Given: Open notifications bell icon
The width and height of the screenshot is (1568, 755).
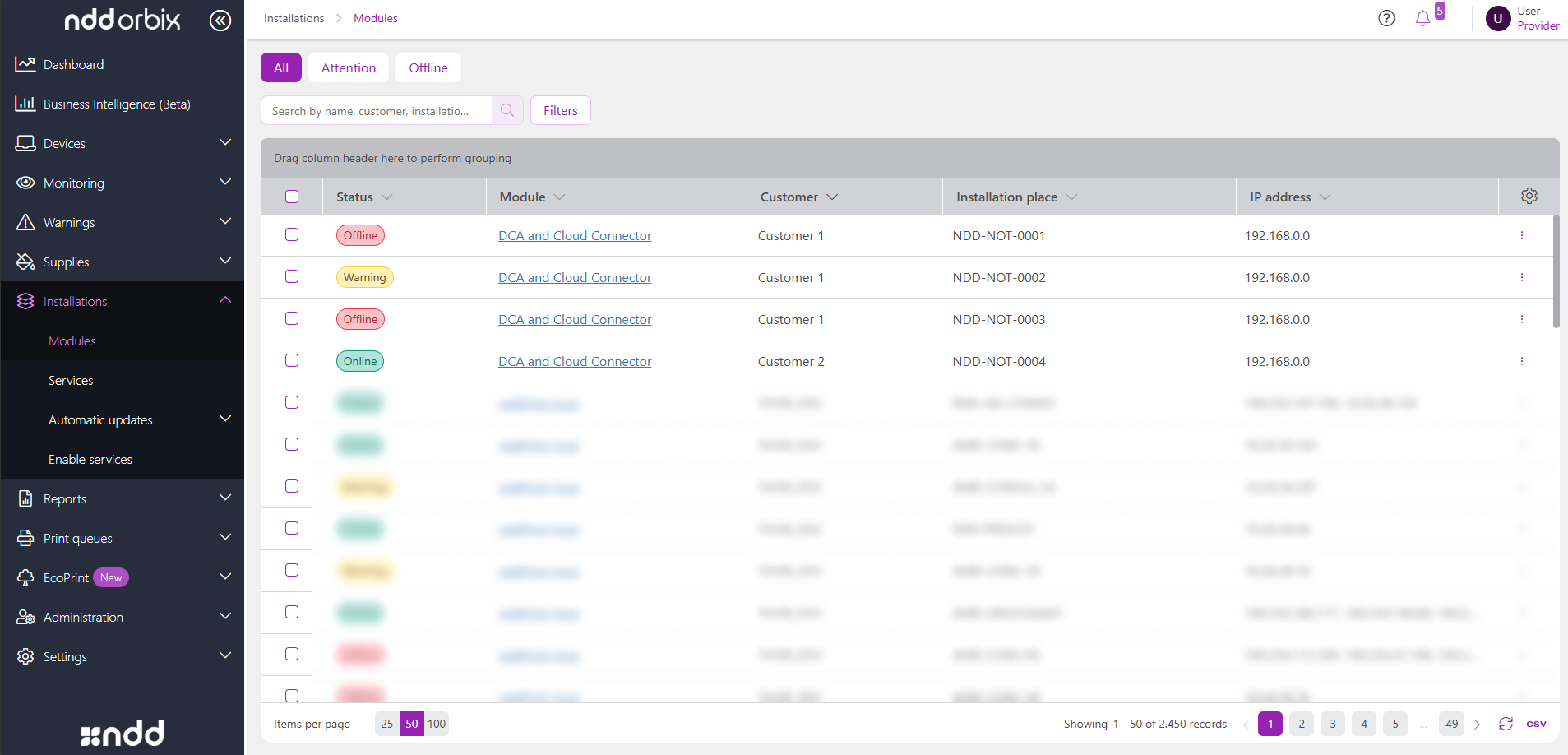Looking at the screenshot, I should (1422, 18).
